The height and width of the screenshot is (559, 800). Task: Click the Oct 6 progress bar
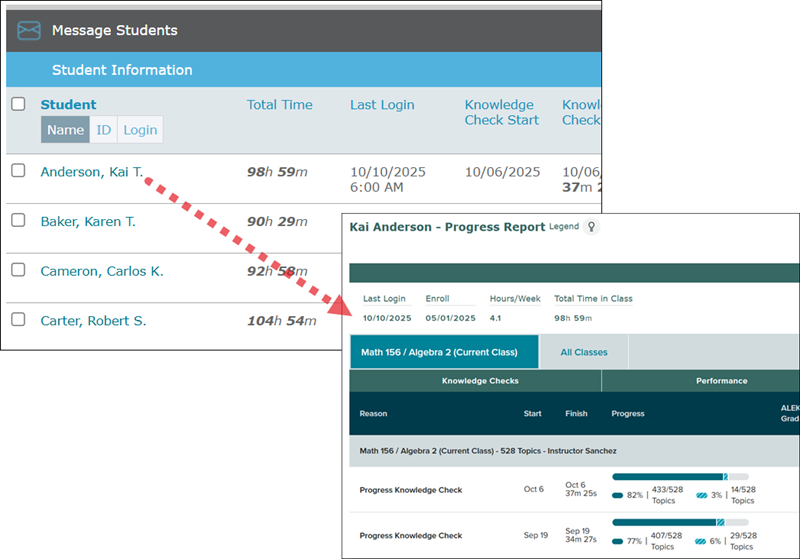click(679, 477)
